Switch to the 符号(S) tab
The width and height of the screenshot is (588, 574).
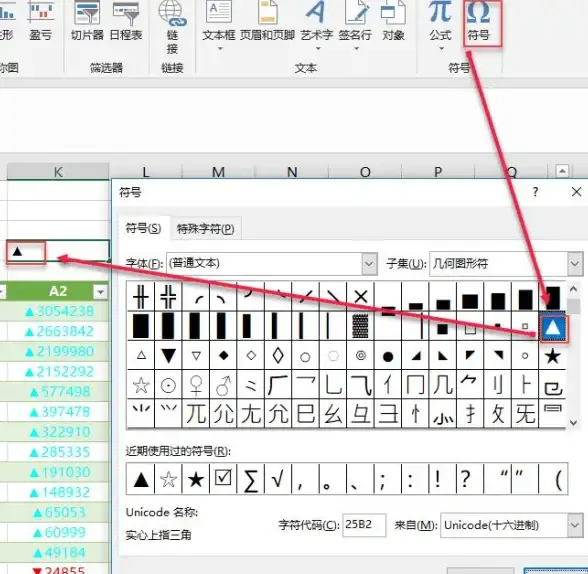[x=144, y=228]
